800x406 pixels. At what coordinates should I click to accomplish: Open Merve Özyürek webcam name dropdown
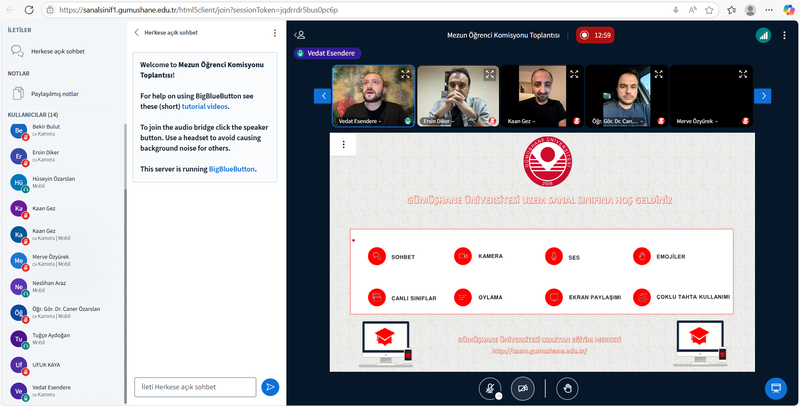[697, 121]
